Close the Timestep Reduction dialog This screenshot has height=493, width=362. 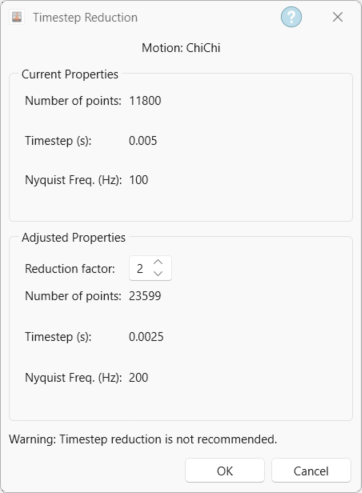pyautogui.click(x=338, y=17)
